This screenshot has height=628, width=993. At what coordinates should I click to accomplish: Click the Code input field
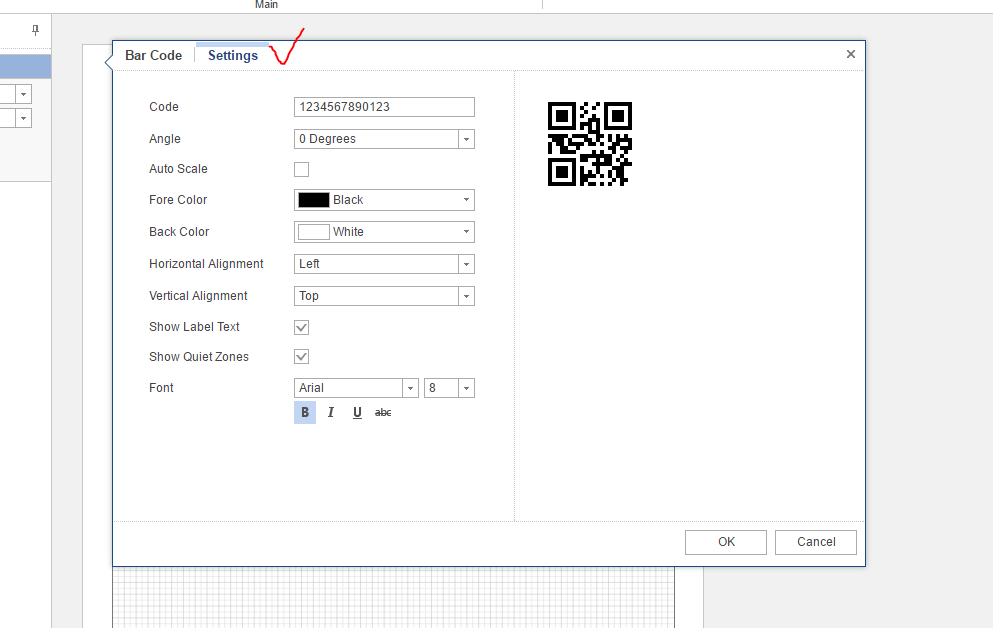click(x=384, y=107)
